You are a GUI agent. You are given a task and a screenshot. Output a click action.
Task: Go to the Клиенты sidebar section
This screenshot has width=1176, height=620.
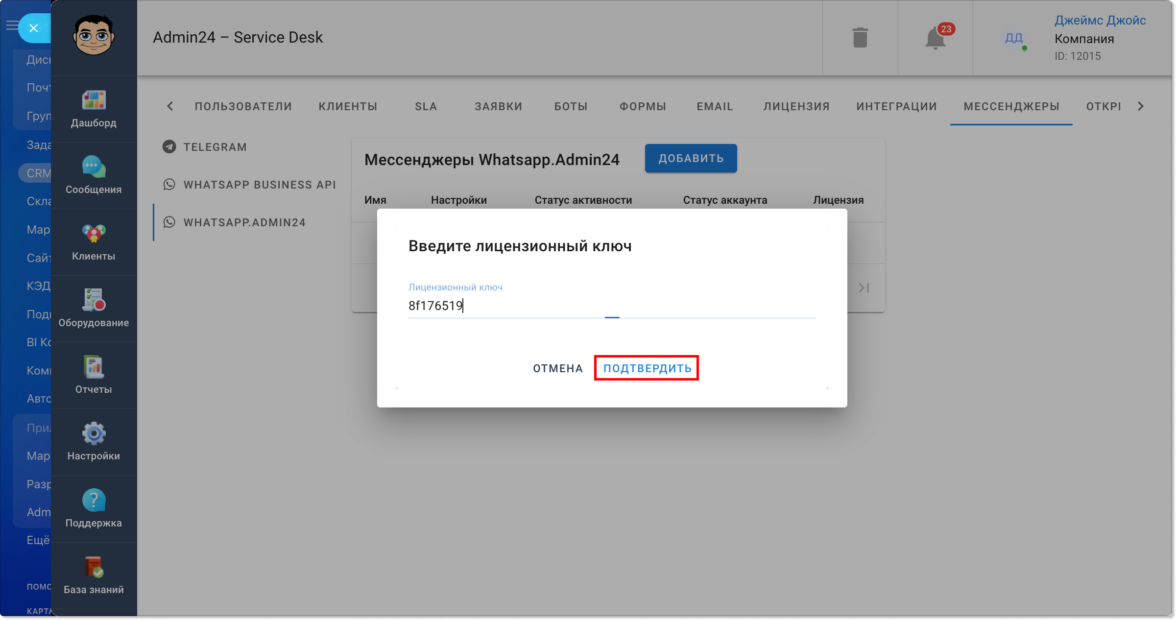pyautogui.click(x=93, y=241)
